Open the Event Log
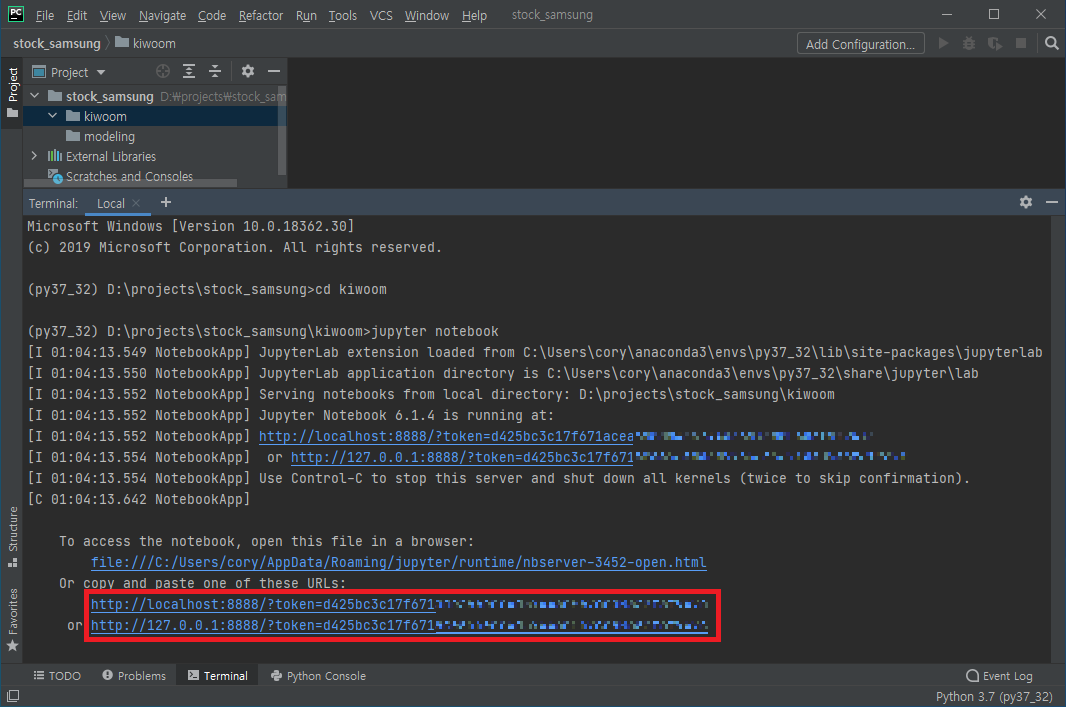The height and width of the screenshot is (707, 1066). [x=999, y=676]
